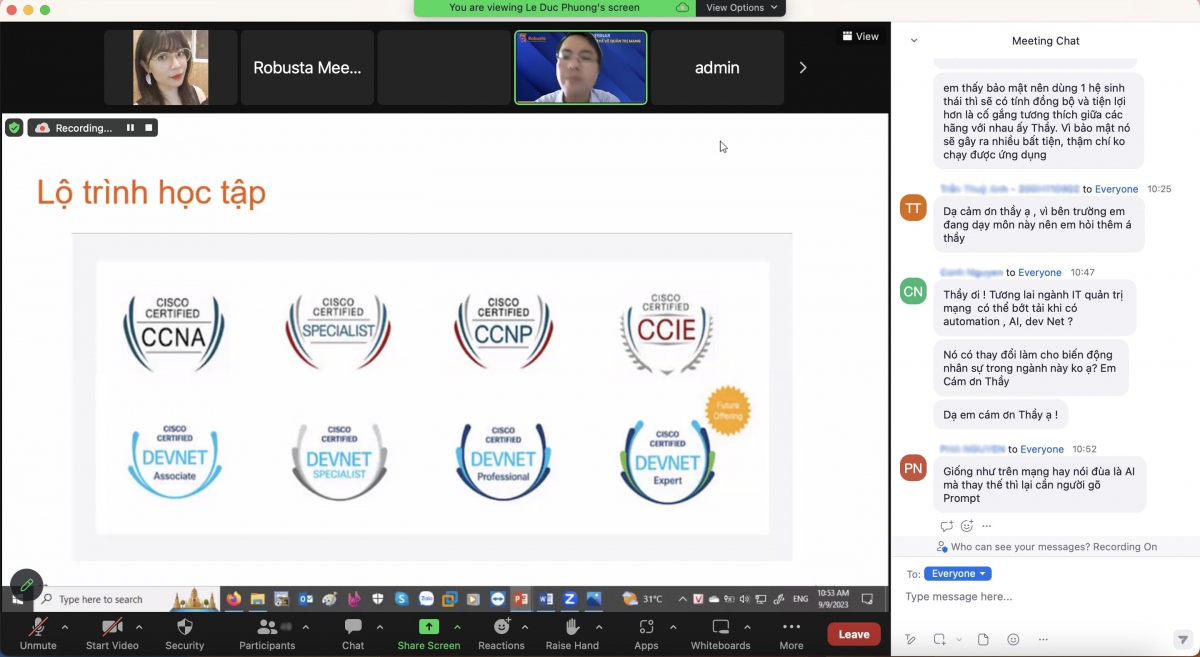Click the weather 31°C taskbar widget

pos(643,599)
